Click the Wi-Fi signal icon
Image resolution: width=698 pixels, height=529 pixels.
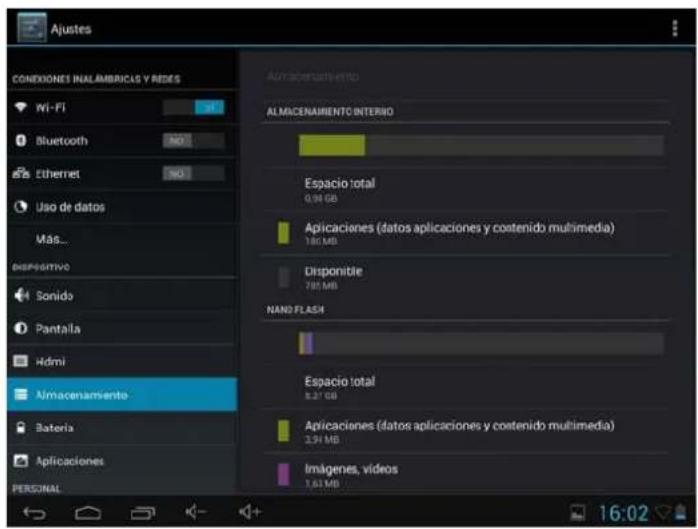point(20,107)
